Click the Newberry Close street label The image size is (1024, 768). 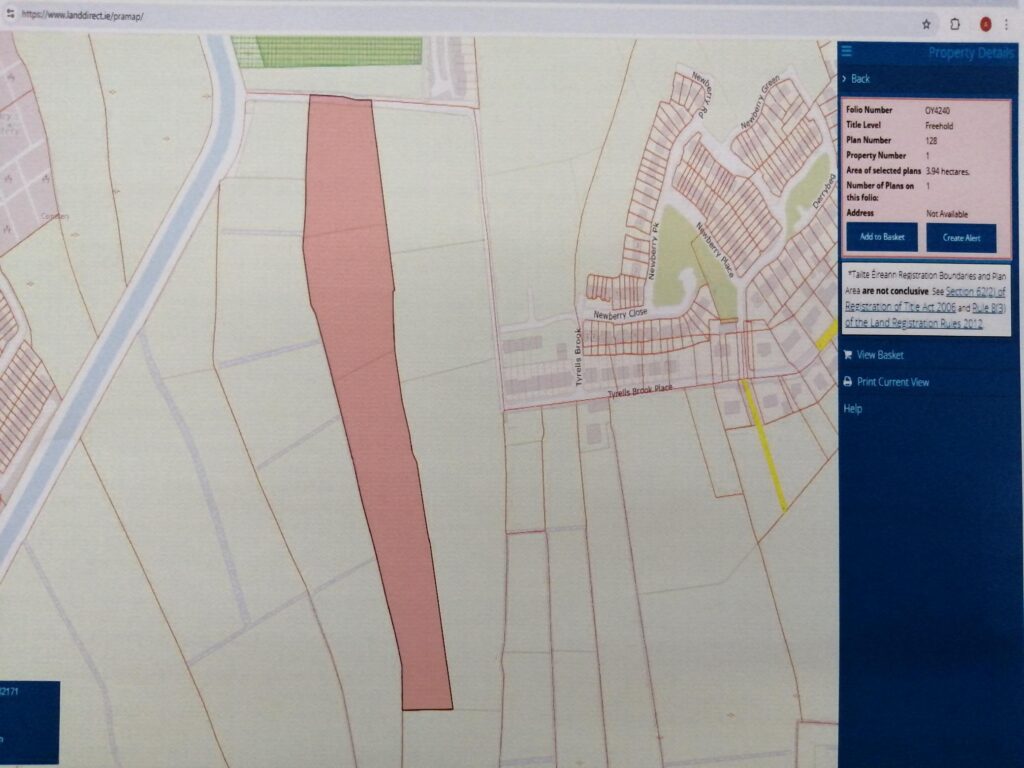coord(622,314)
